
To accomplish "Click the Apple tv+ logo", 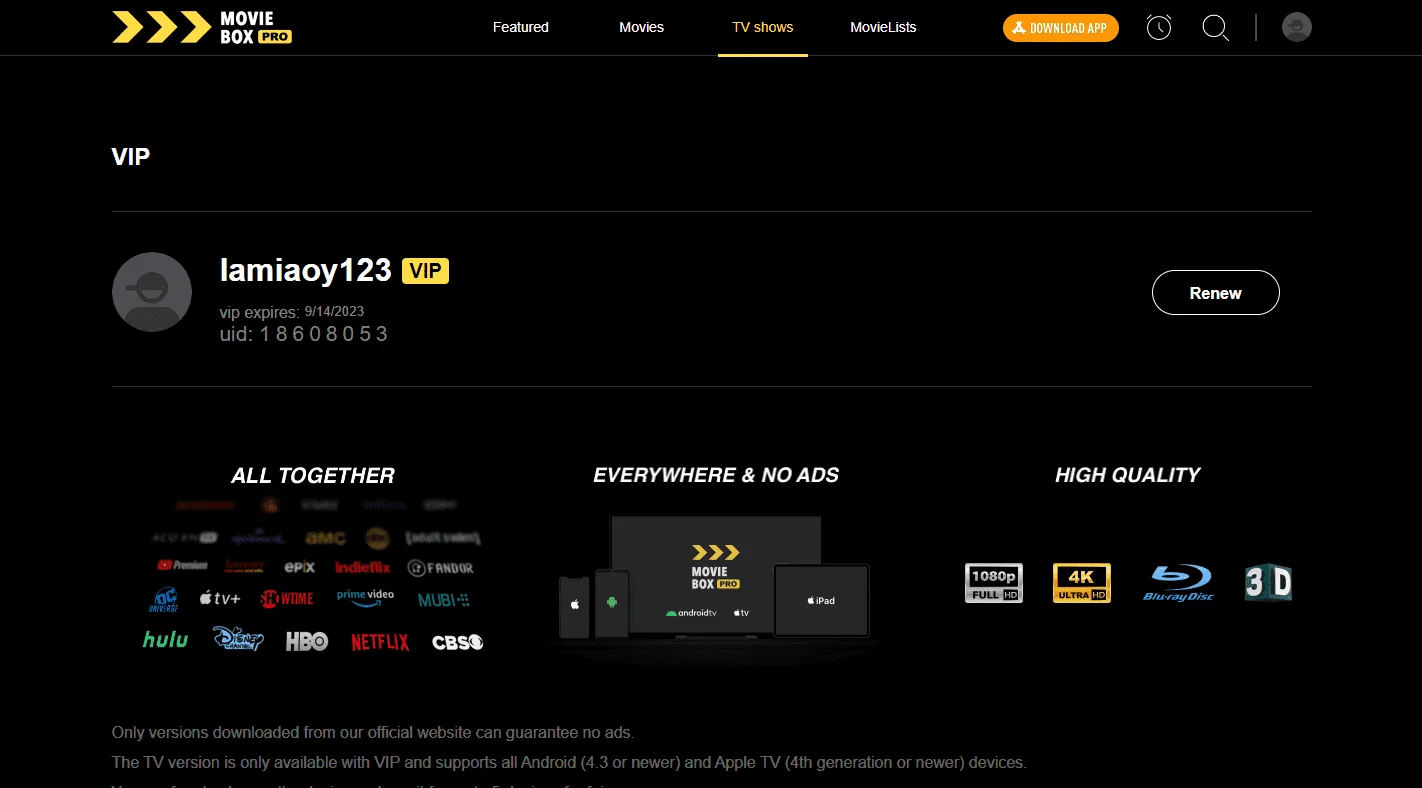I will pyautogui.click(x=220, y=599).
